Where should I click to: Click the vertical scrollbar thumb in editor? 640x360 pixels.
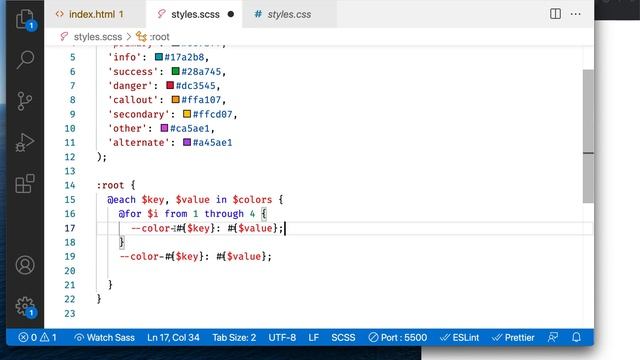click(588, 136)
